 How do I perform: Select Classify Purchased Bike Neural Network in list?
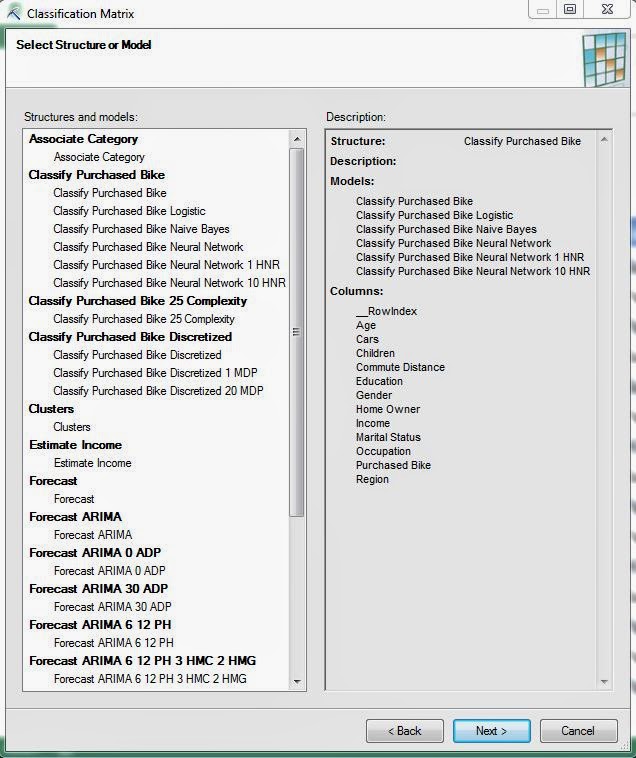pyautogui.click(x=148, y=247)
